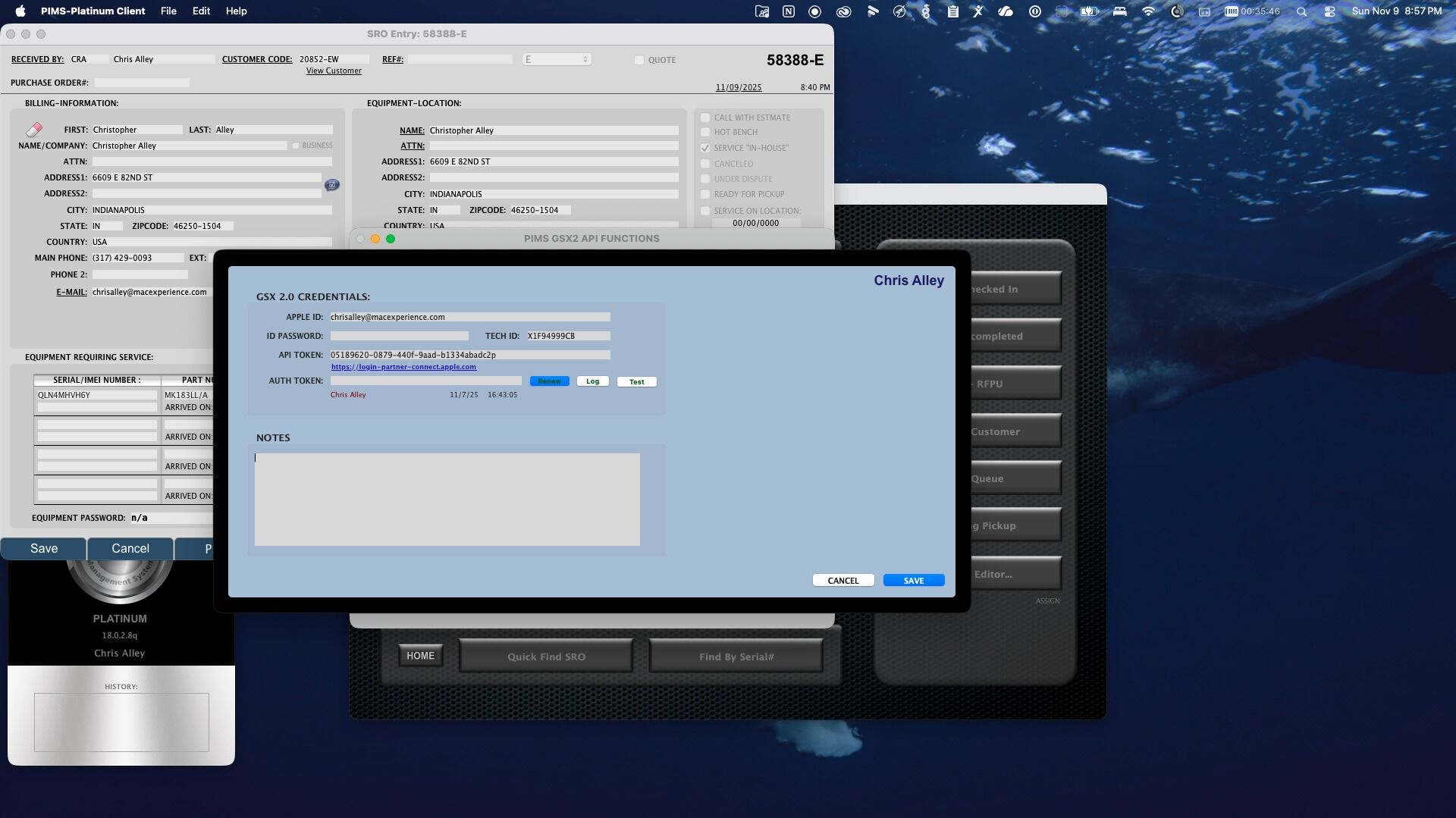
Task: Click the ID PASSWORD field
Action: pos(400,336)
